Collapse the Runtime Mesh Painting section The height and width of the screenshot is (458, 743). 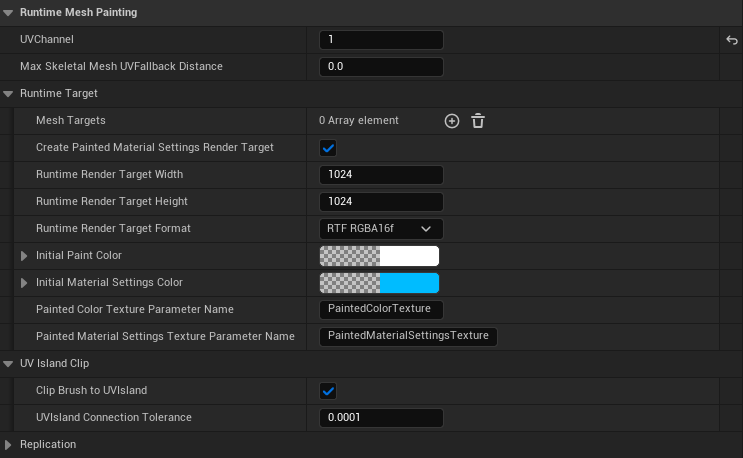[8, 13]
